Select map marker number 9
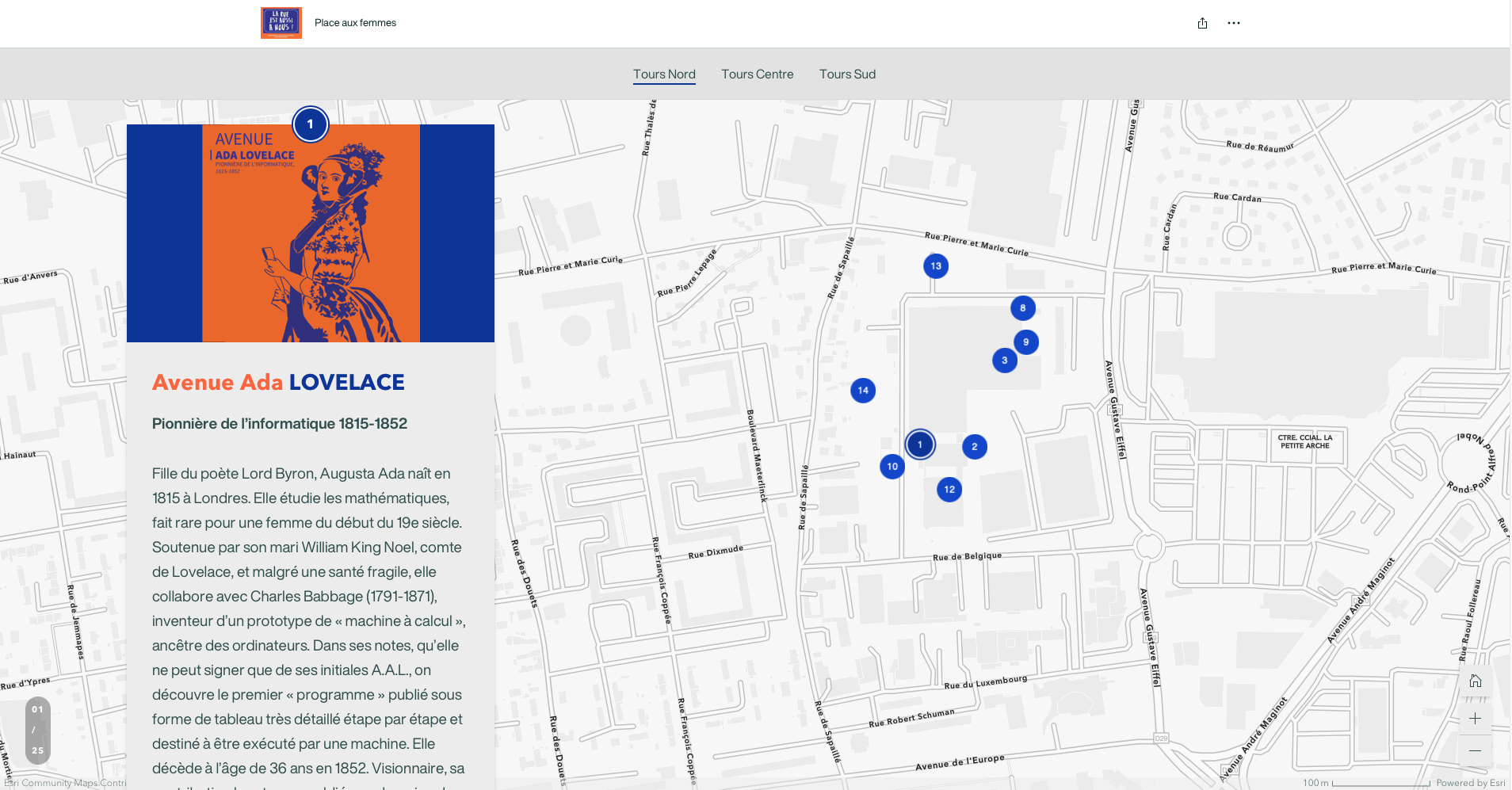Viewport: 1512px width, 790px height. pyautogui.click(x=1026, y=342)
